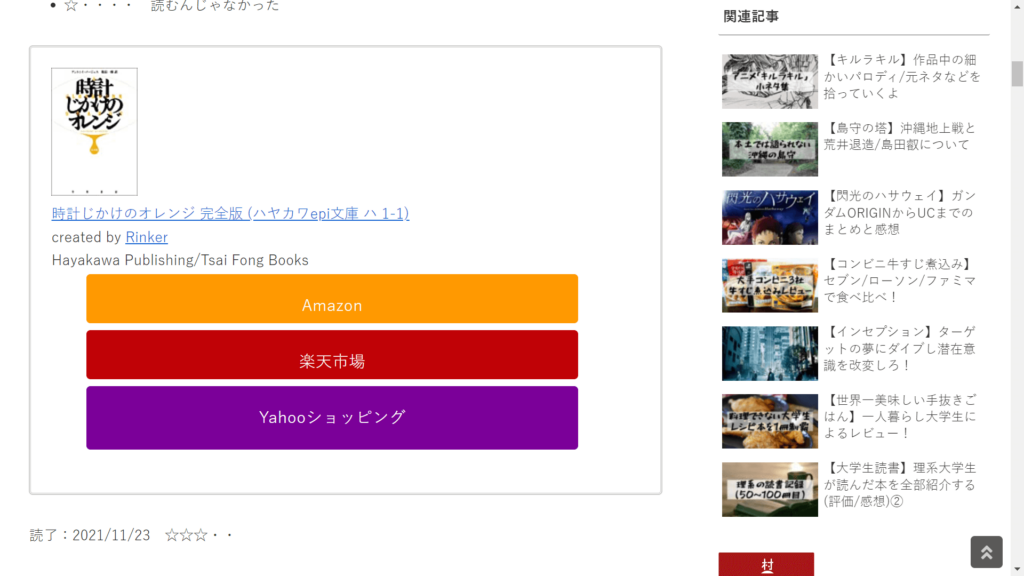Click the 関連記事 sidebar heading

(x=751, y=16)
